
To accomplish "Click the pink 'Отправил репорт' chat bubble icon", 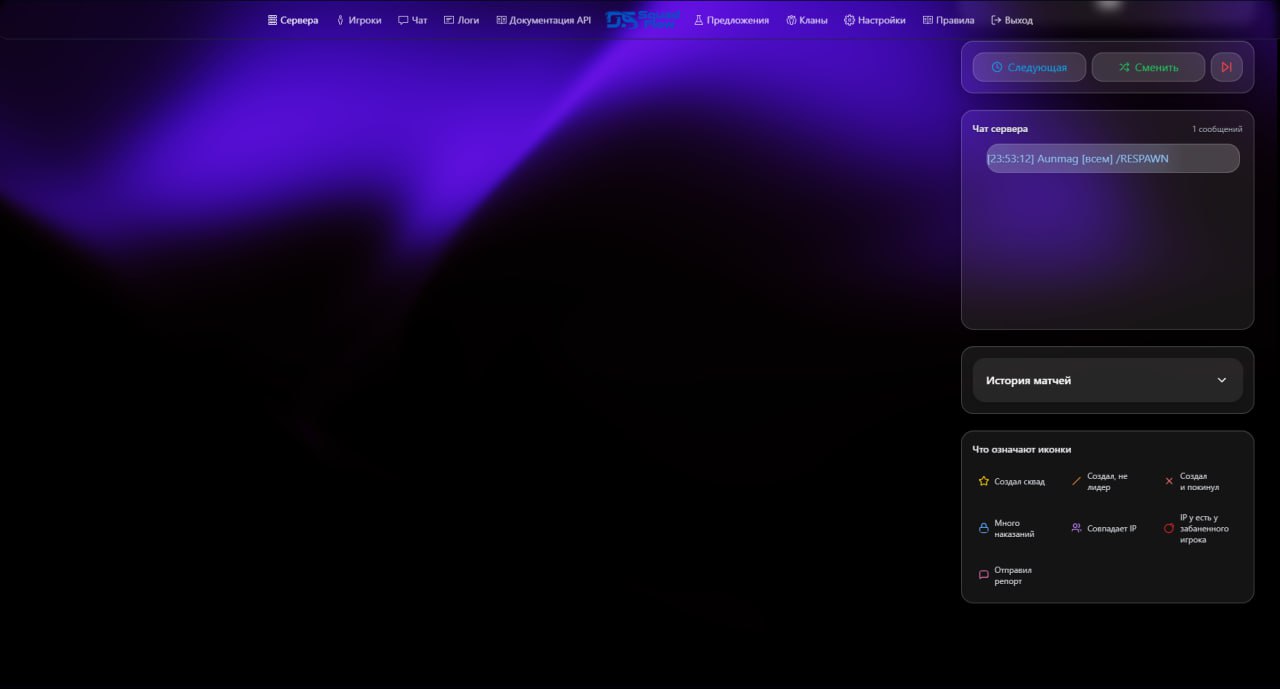I will tap(984, 575).
